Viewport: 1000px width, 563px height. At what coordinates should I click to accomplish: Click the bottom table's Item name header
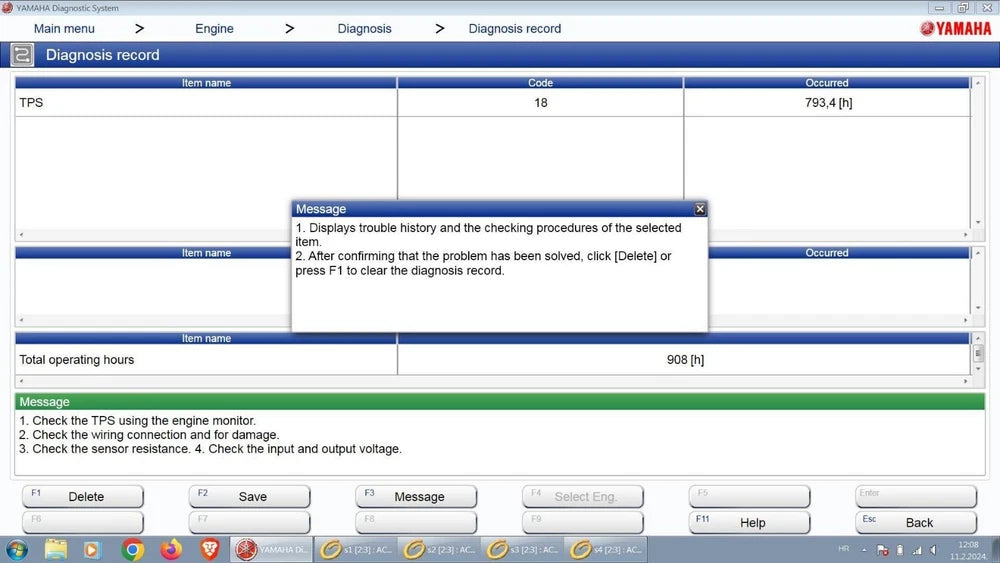tap(205, 339)
